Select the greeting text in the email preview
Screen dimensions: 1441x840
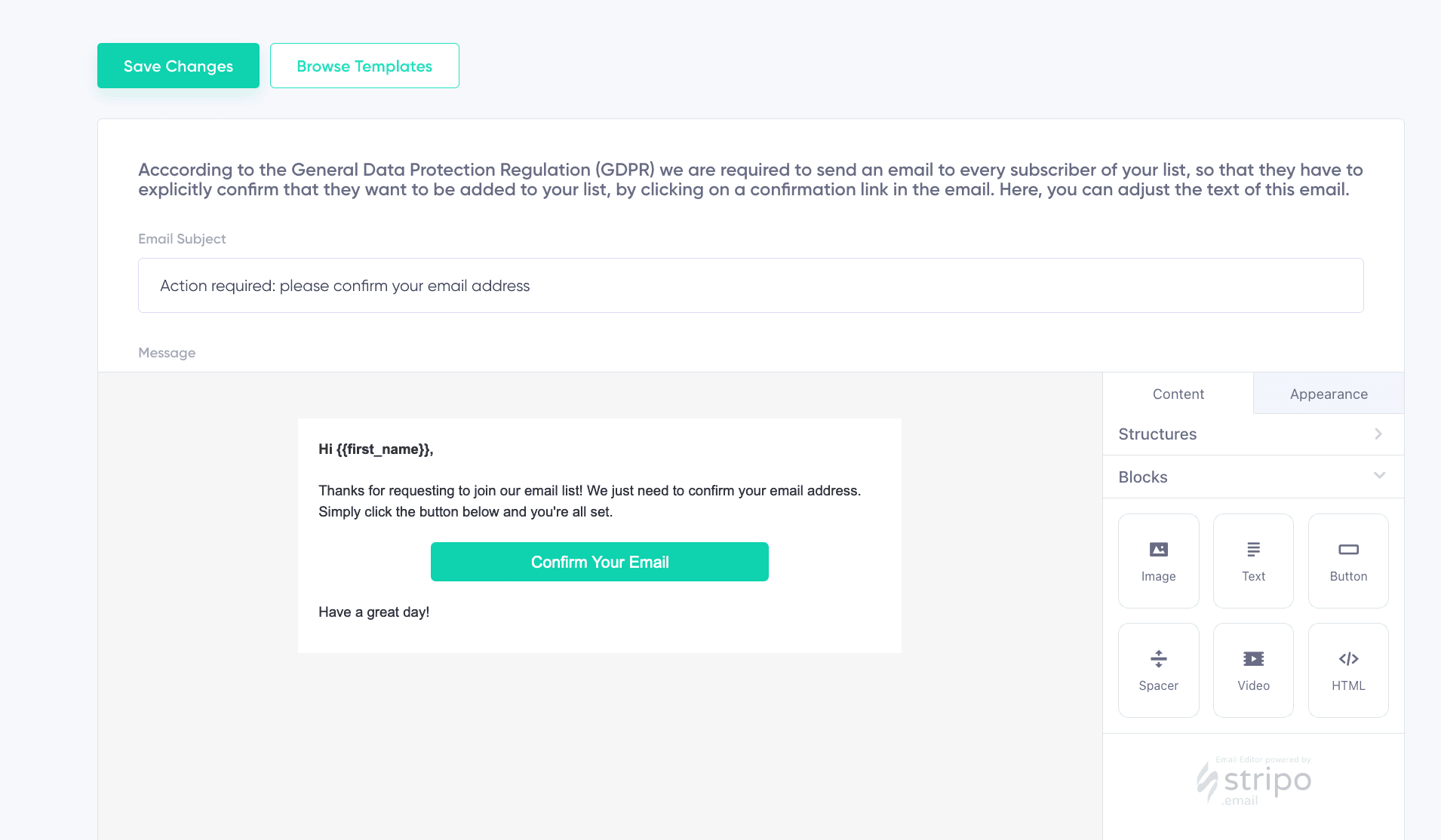375,449
